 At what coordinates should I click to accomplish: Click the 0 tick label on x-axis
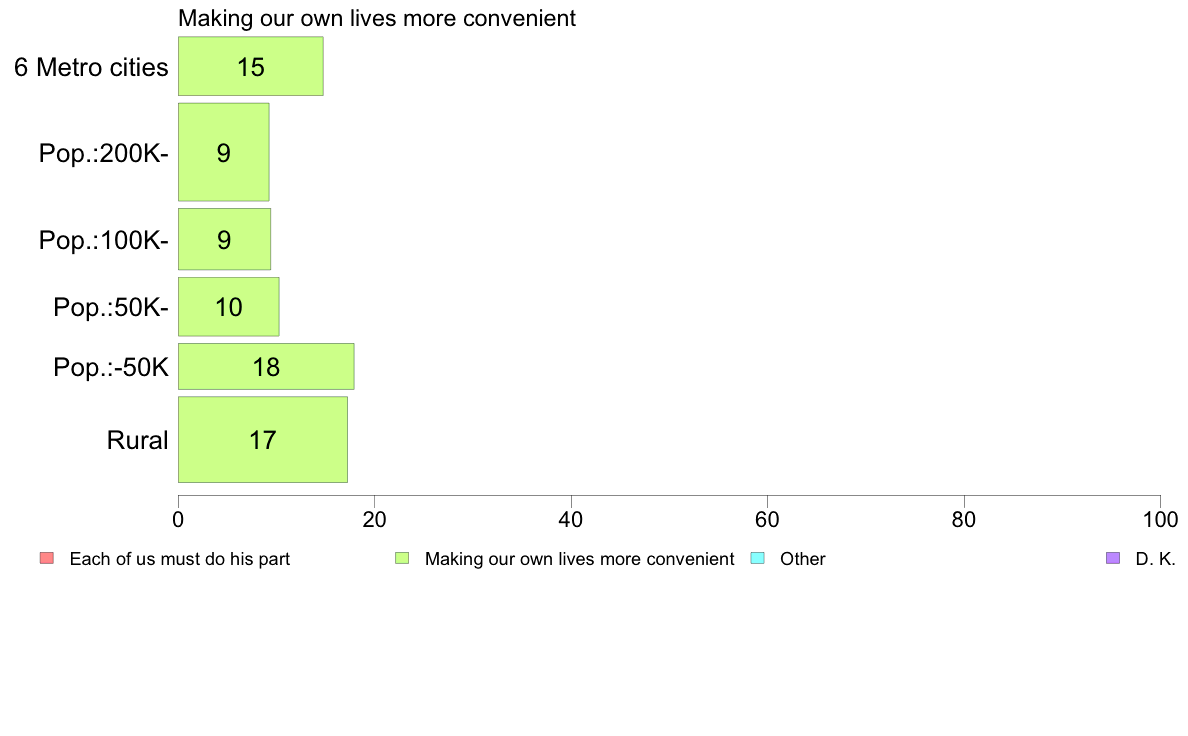point(178,519)
